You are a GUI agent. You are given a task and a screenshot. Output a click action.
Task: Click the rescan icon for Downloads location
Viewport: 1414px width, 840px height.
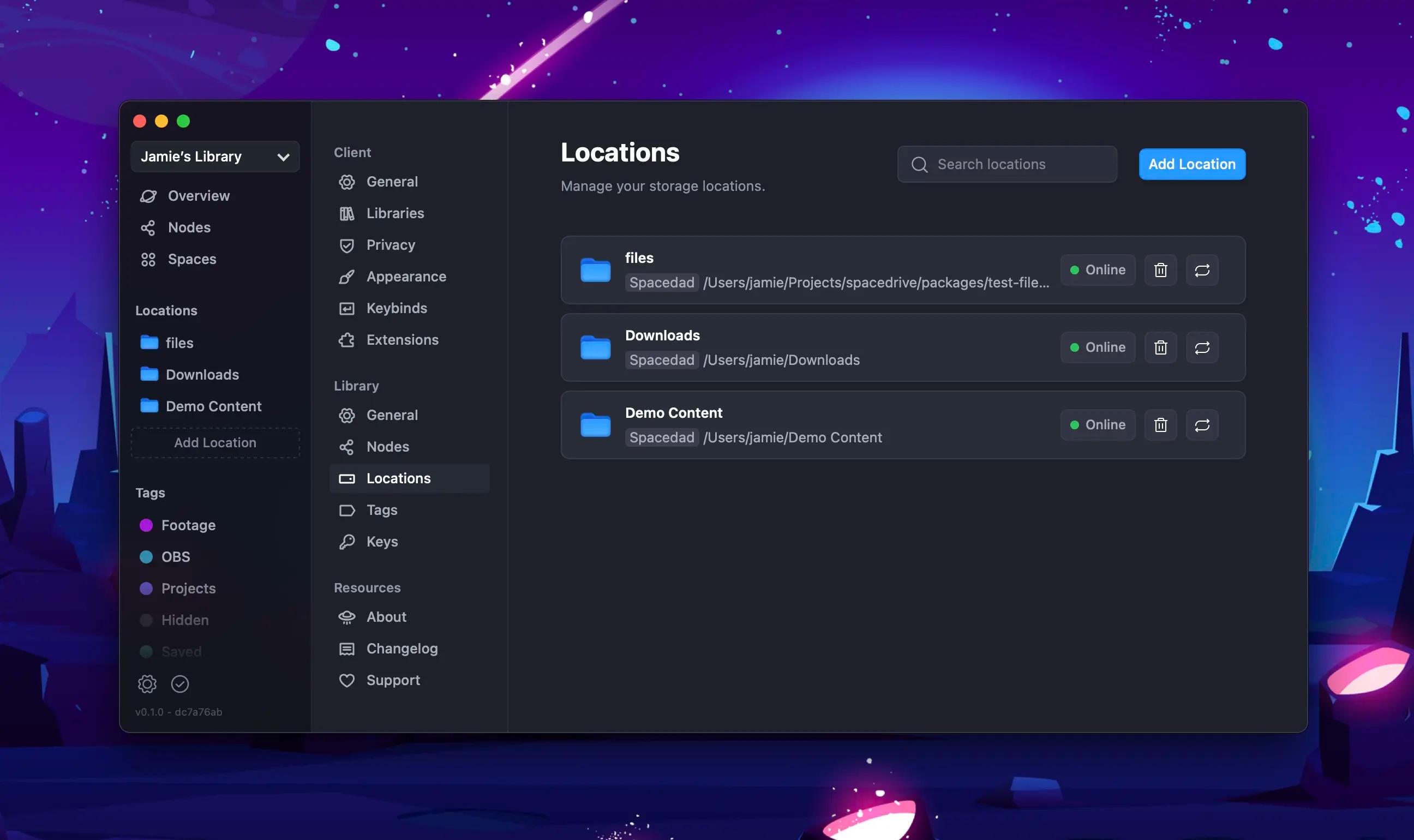(1202, 347)
